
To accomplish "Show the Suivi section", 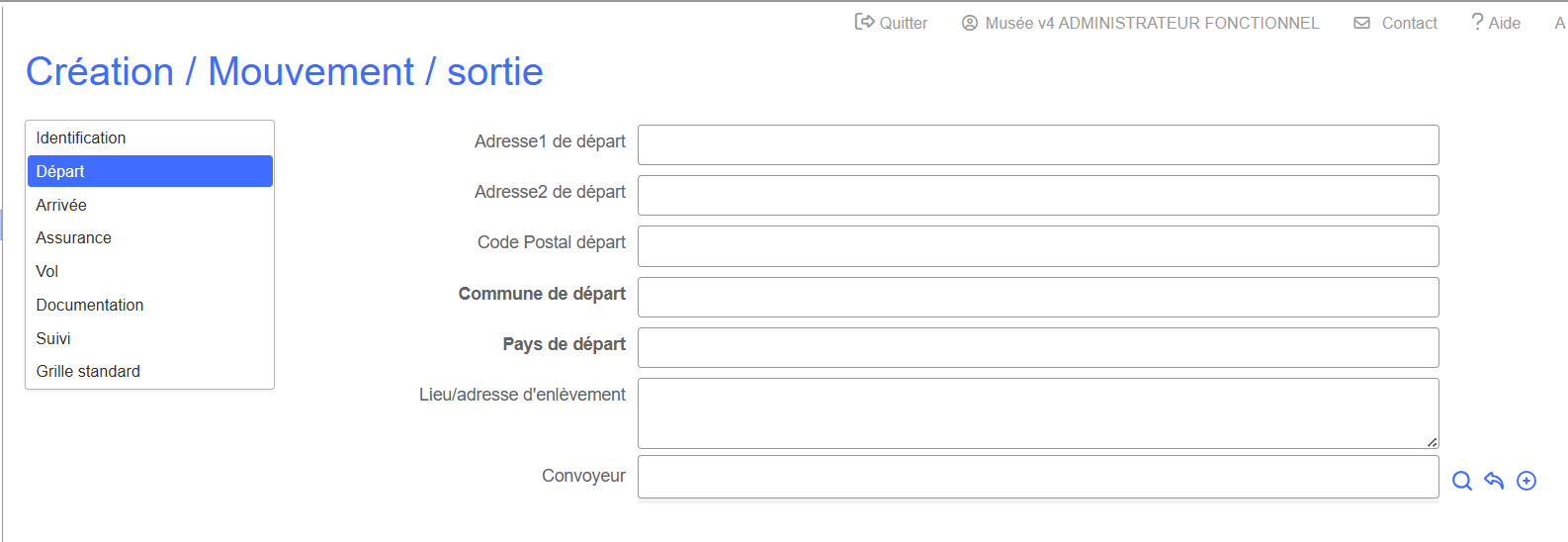I will 53,338.
